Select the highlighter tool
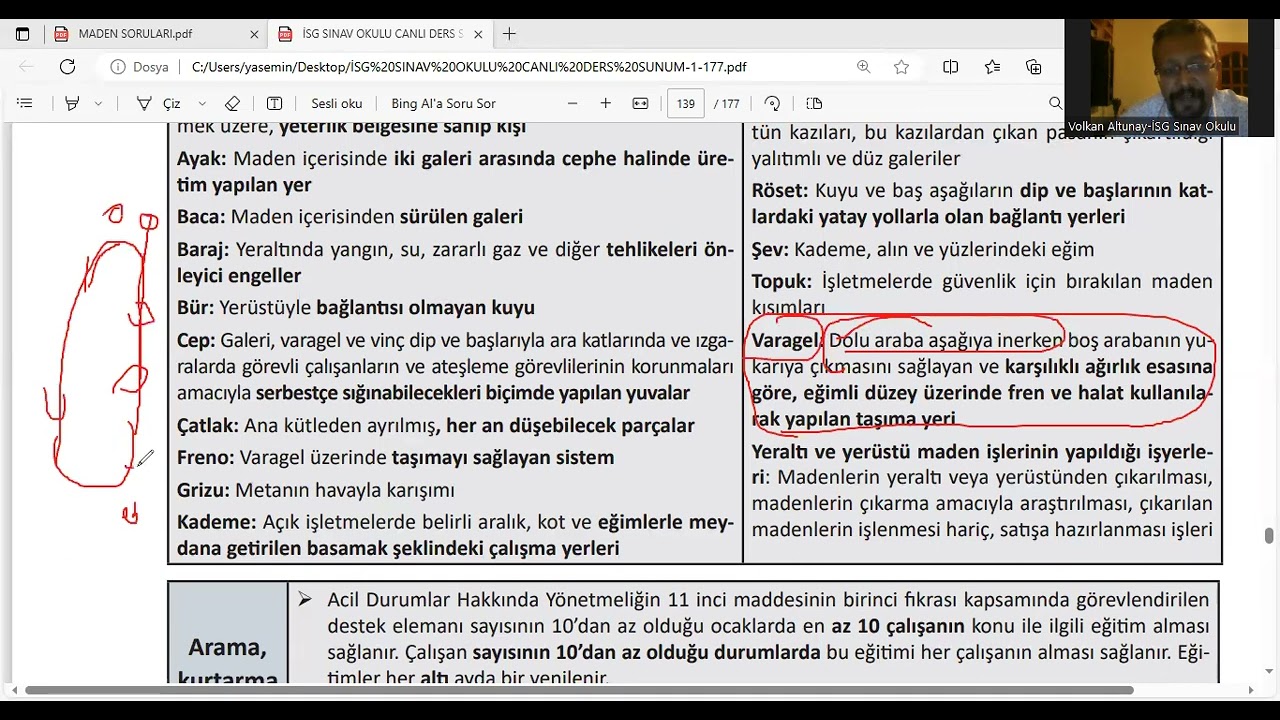 (72, 103)
